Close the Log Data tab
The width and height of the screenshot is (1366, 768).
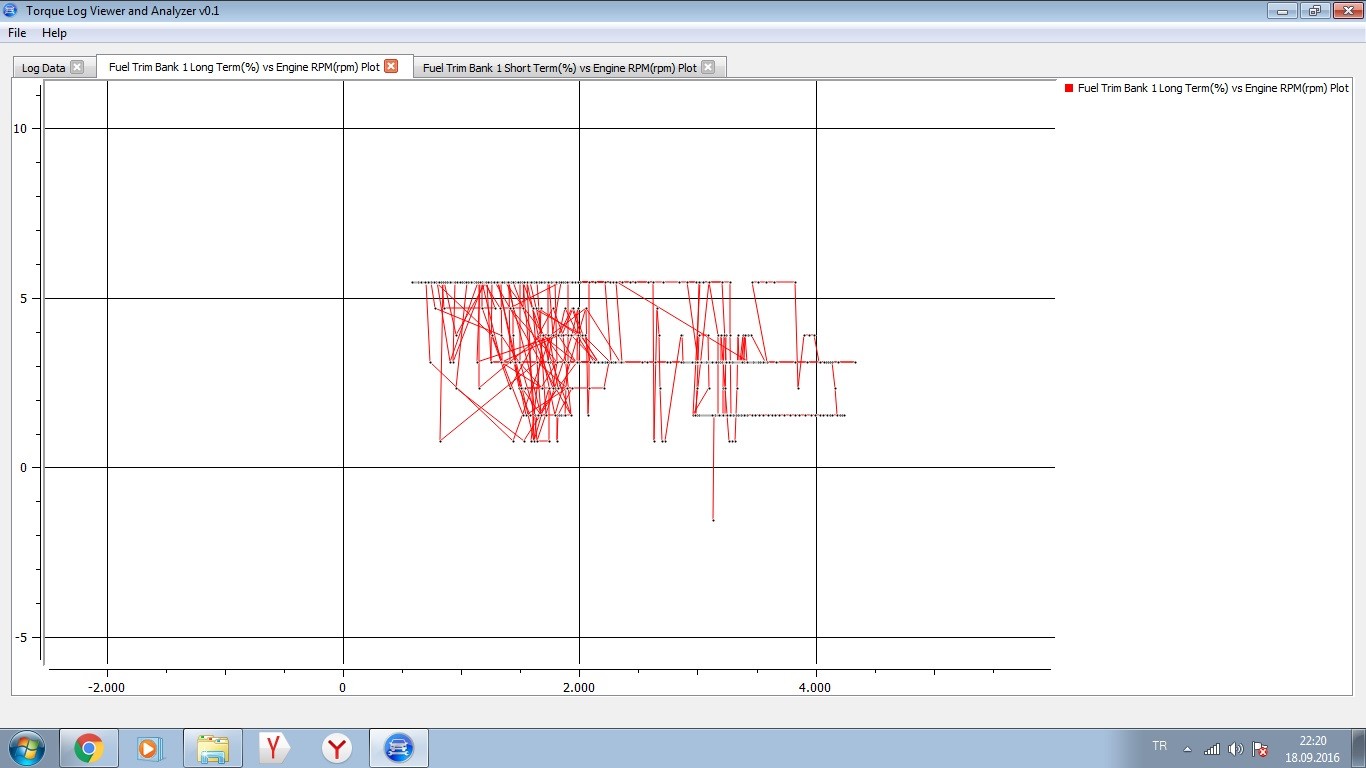(77, 67)
